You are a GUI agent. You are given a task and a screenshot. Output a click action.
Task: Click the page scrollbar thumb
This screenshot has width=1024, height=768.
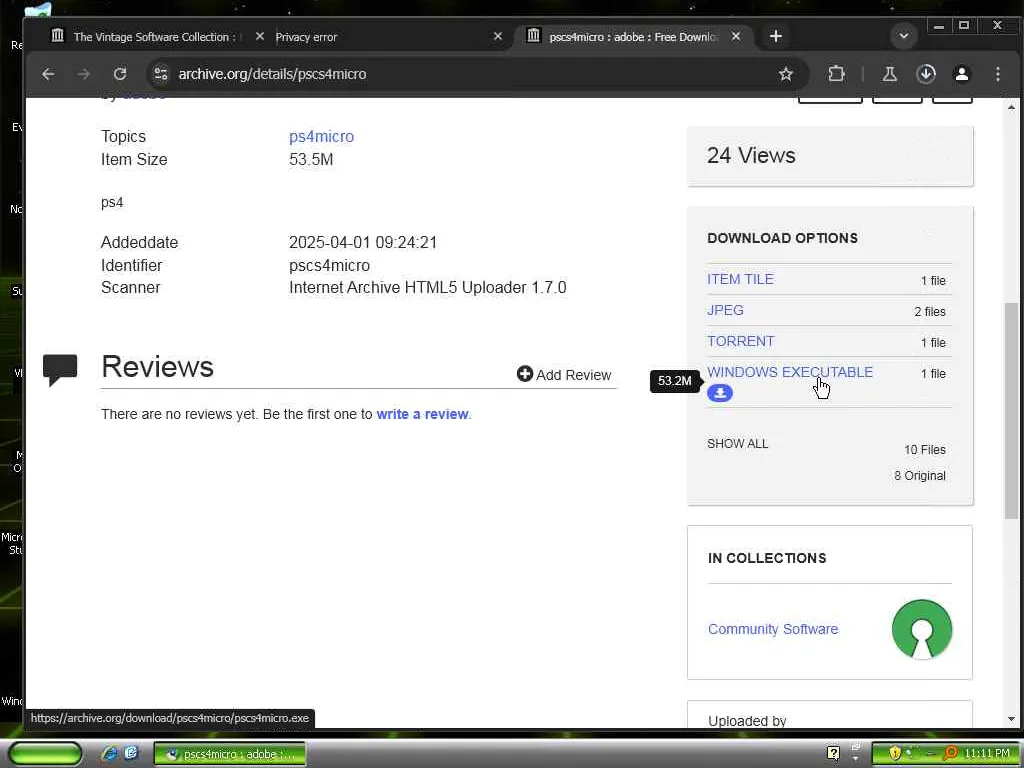(1011, 411)
